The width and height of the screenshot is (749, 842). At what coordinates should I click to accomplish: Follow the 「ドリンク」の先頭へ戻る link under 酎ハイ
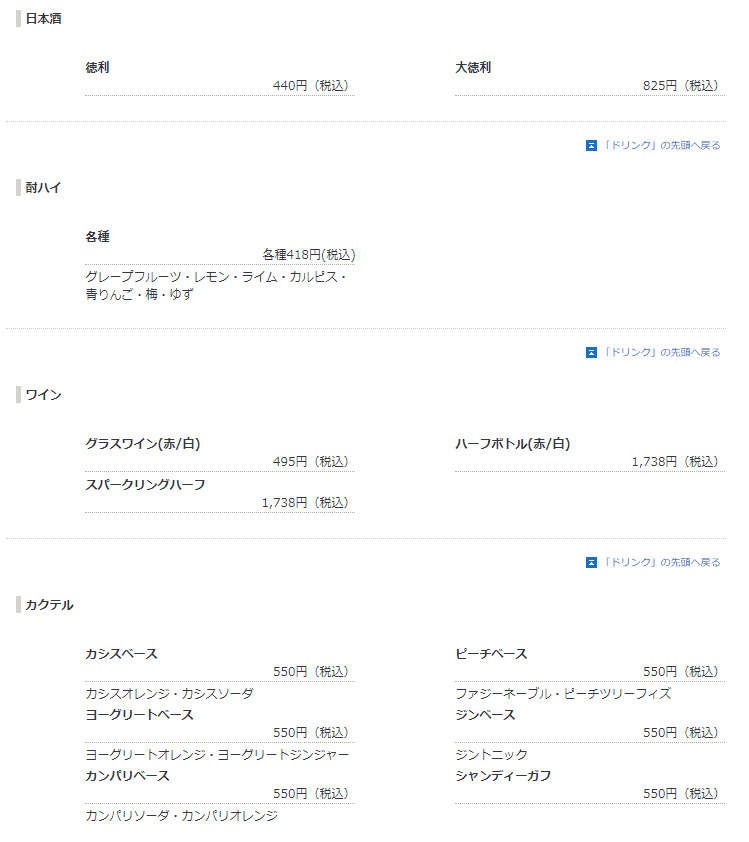[x=661, y=352]
